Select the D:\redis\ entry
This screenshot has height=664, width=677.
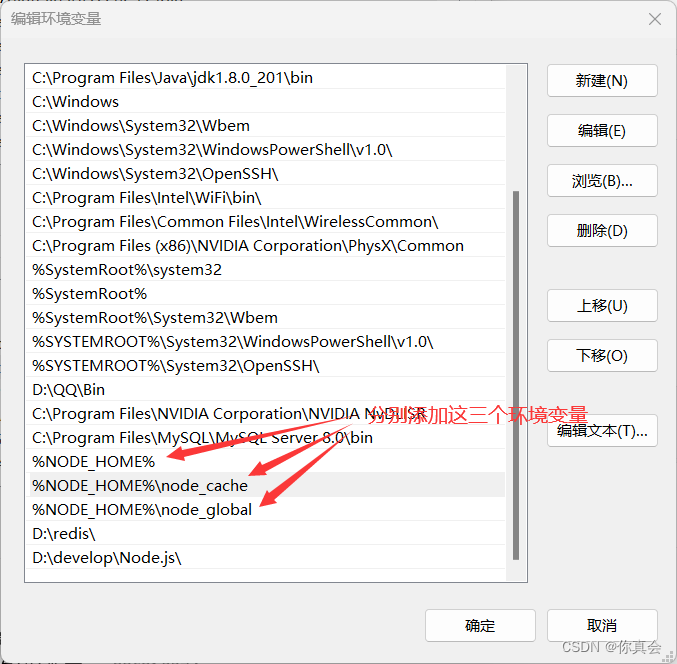(266, 534)
